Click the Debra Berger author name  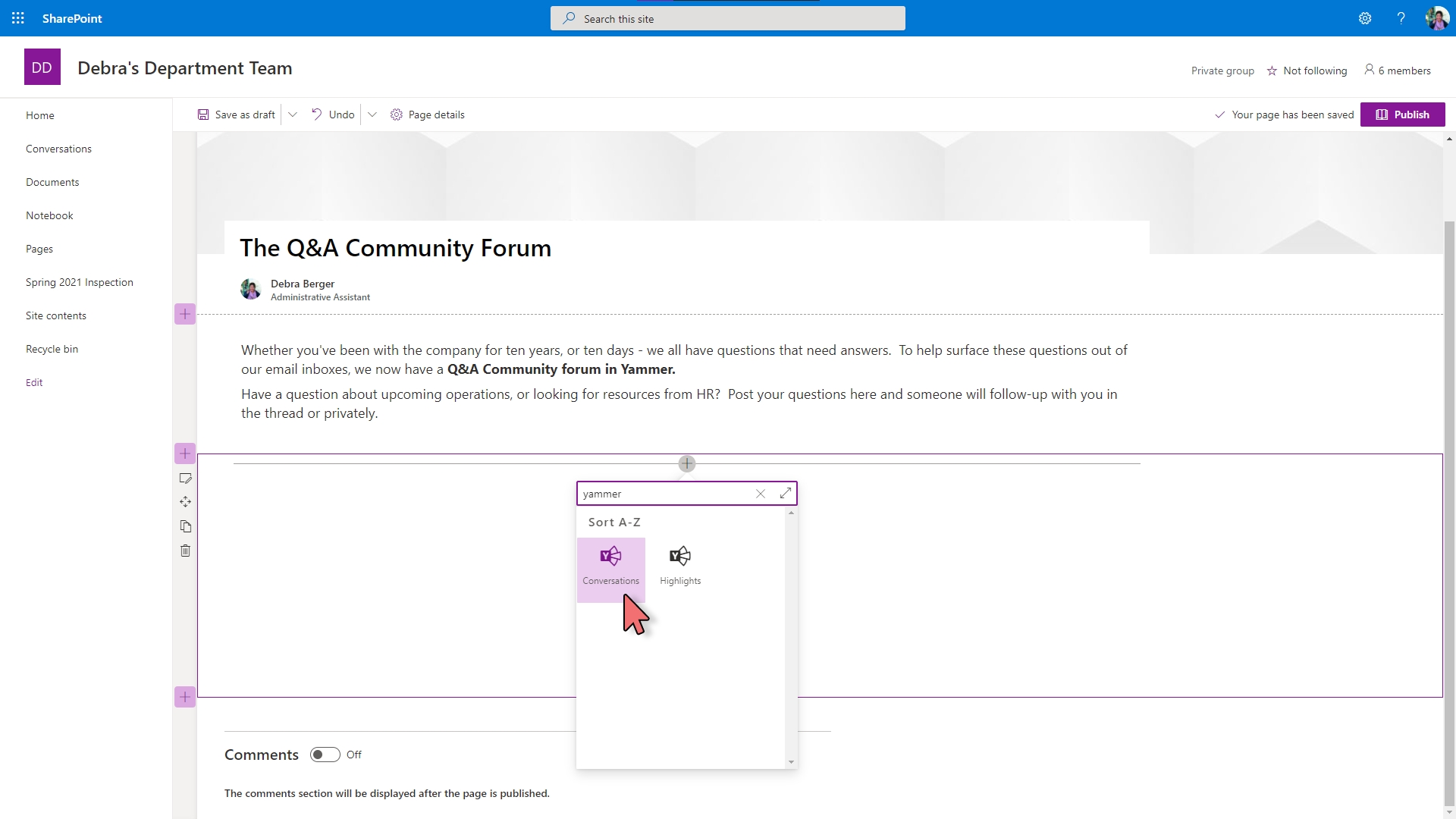click(303, 284)
